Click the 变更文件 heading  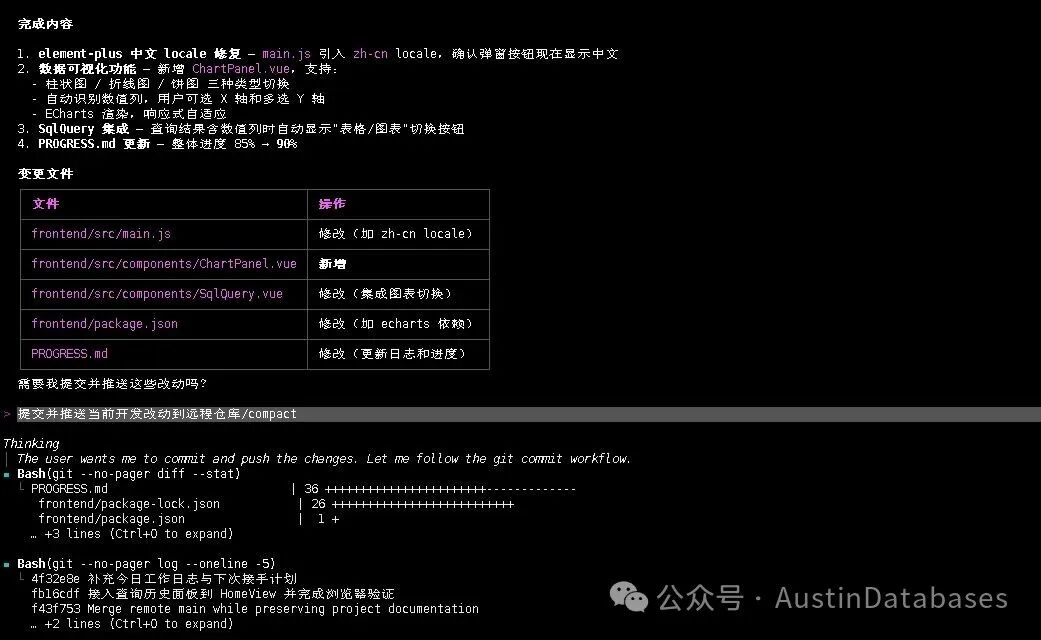(x=45, y=174)
